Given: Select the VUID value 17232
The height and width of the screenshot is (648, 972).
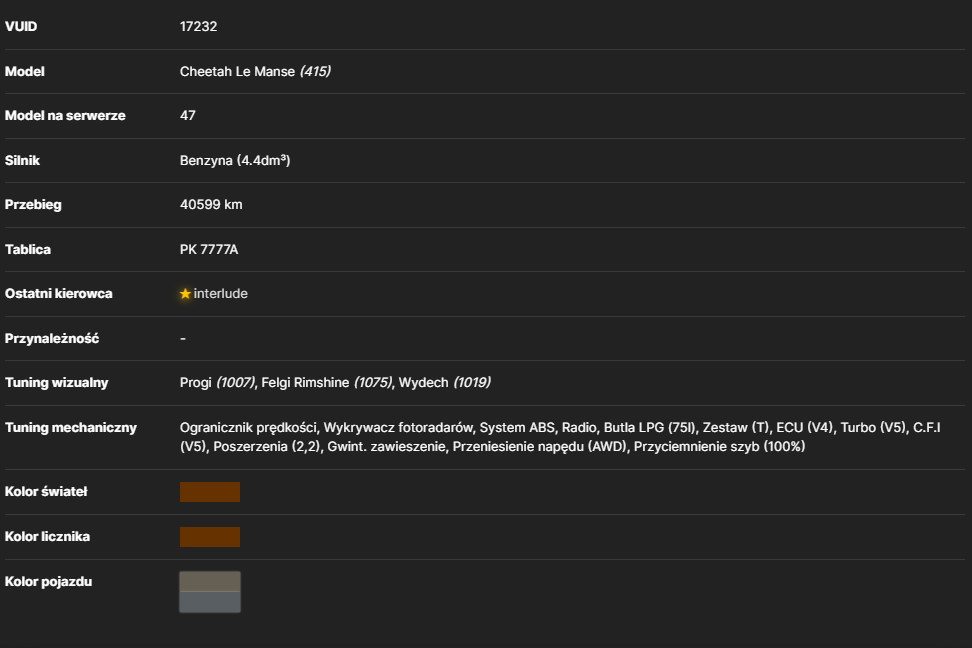Looking at the screenshot, I should coord(198,27).
